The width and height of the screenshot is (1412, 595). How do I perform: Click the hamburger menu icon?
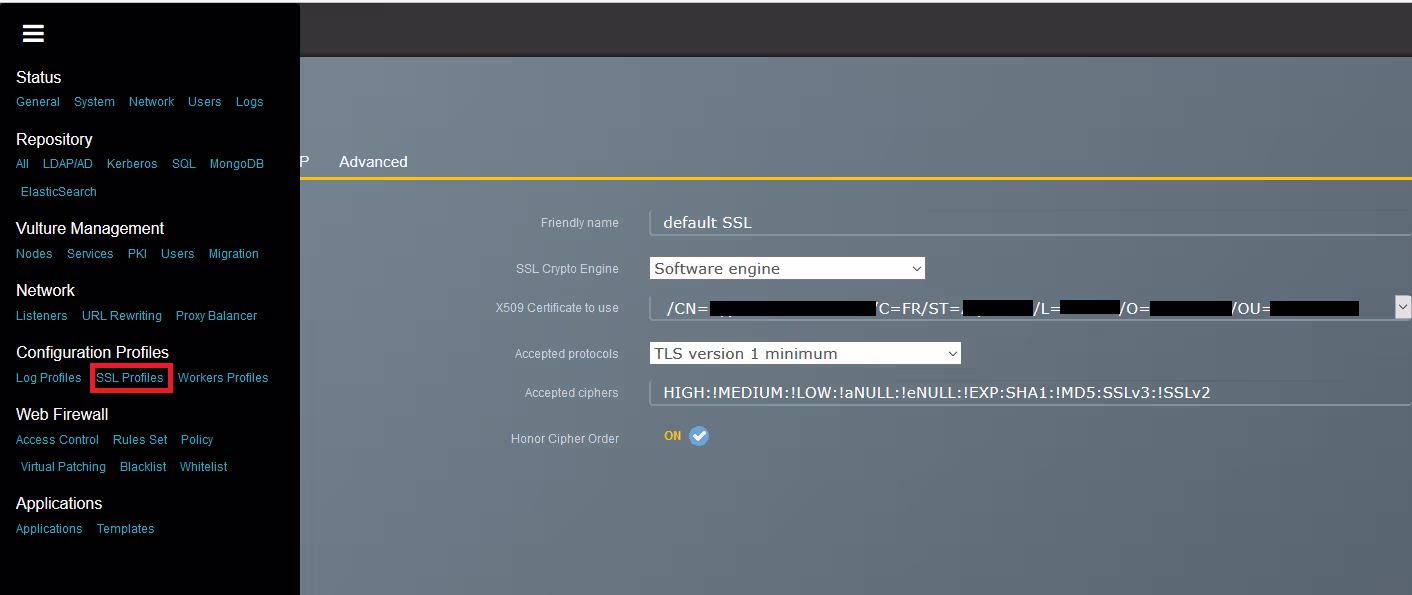pyautogui.click(x=33, y=34)
